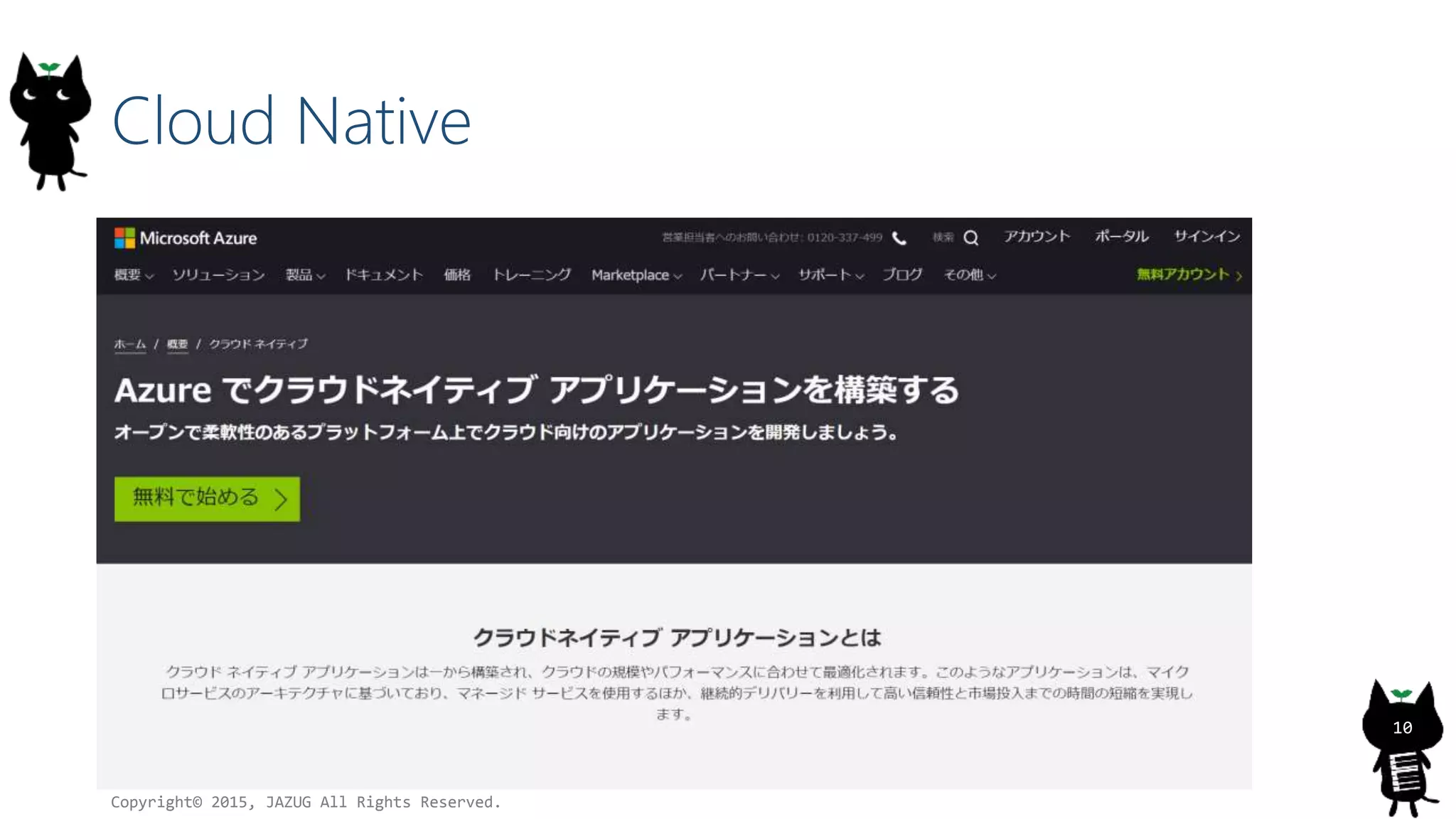Screen dimensions: 1456x819
Task: Expand the 製品 dropdown menu
Action: pyautogui.click(x=305, y=274)
